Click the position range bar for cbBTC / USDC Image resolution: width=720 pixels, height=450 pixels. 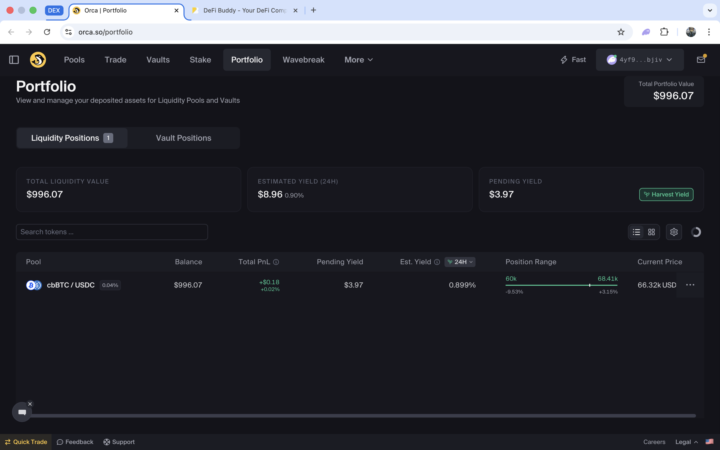tap(562, 285)
